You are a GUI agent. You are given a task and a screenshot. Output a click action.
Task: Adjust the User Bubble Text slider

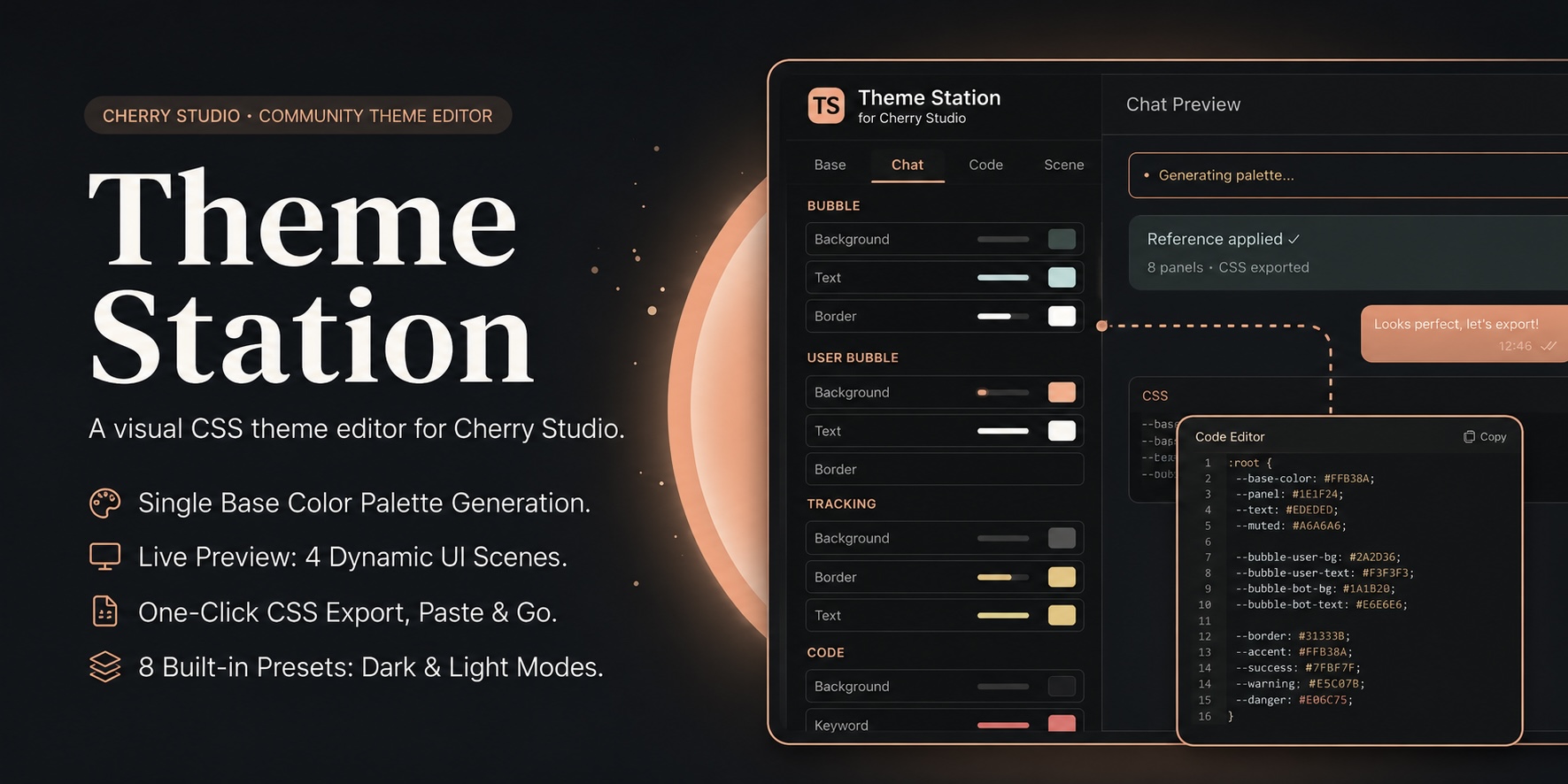[1003, 431]
